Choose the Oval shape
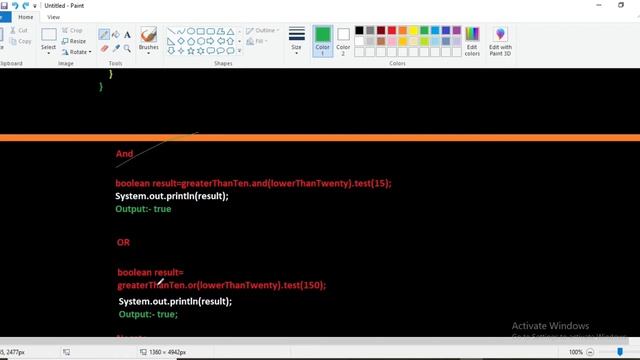Viewport: 640px width, 360px height. pyautogui.click(x=191, y=31)
